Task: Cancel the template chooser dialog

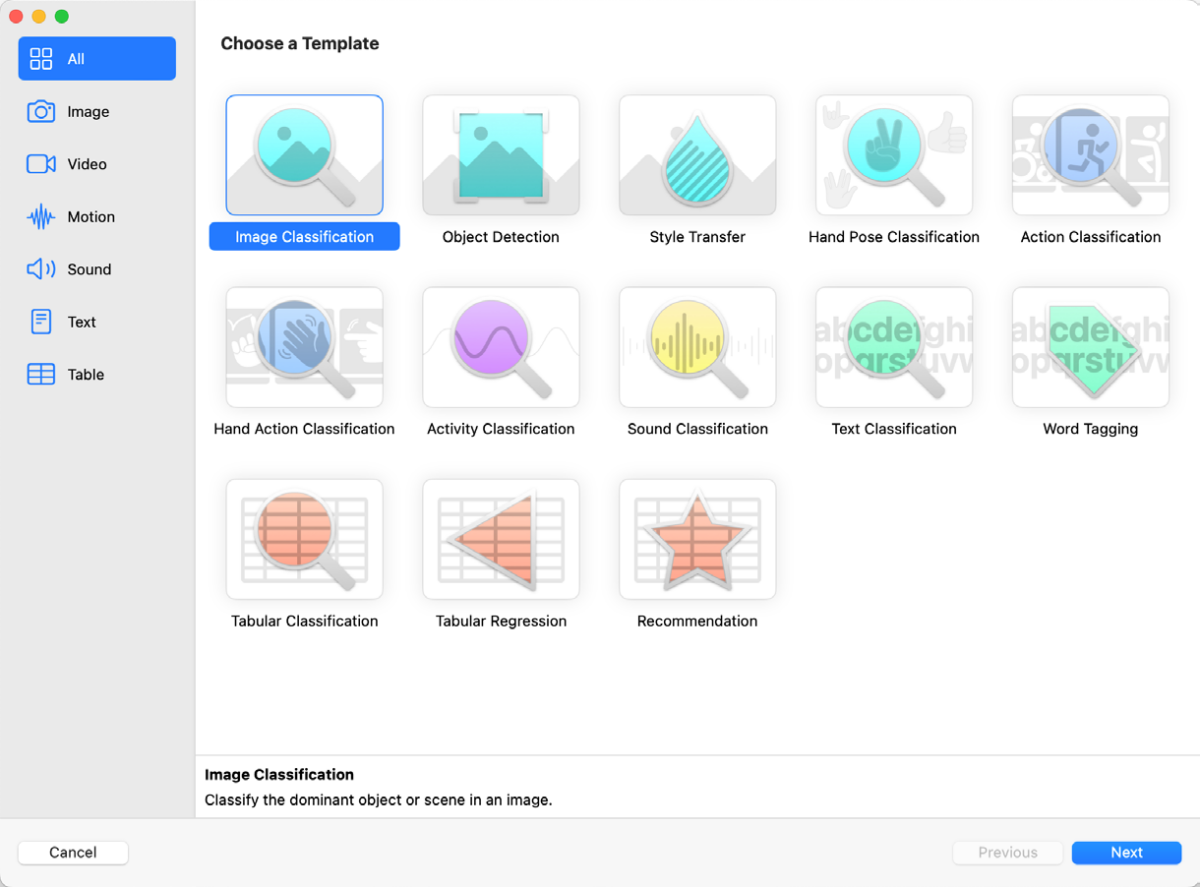Action: click(x=72, y=852)
